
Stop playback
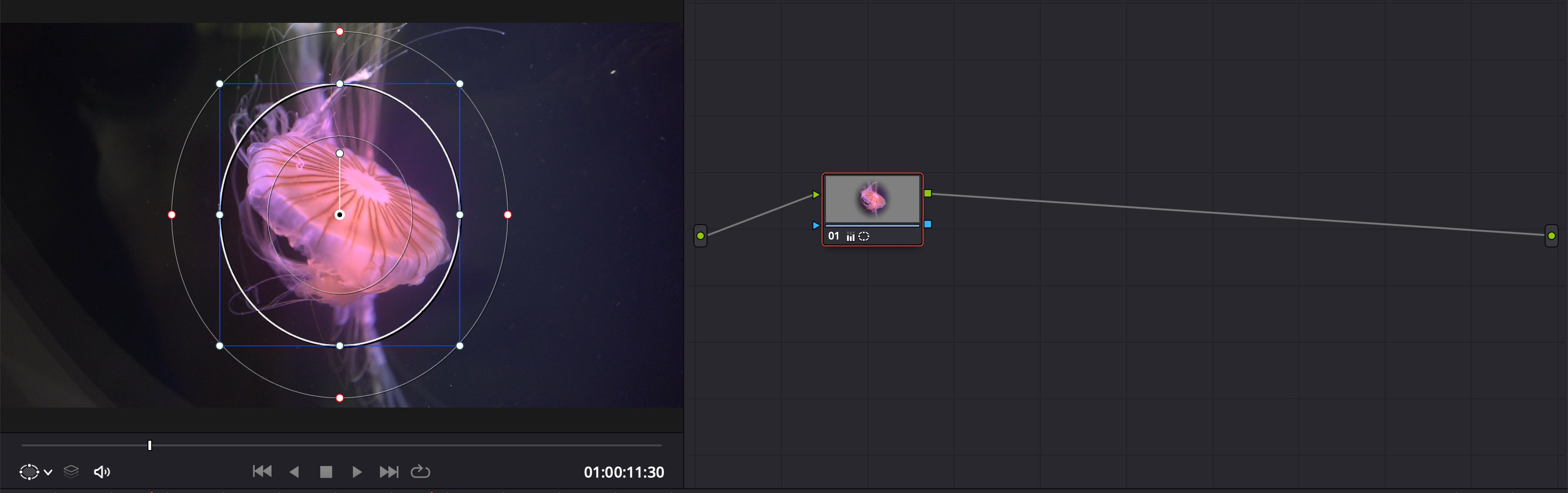tap(326, 472)
